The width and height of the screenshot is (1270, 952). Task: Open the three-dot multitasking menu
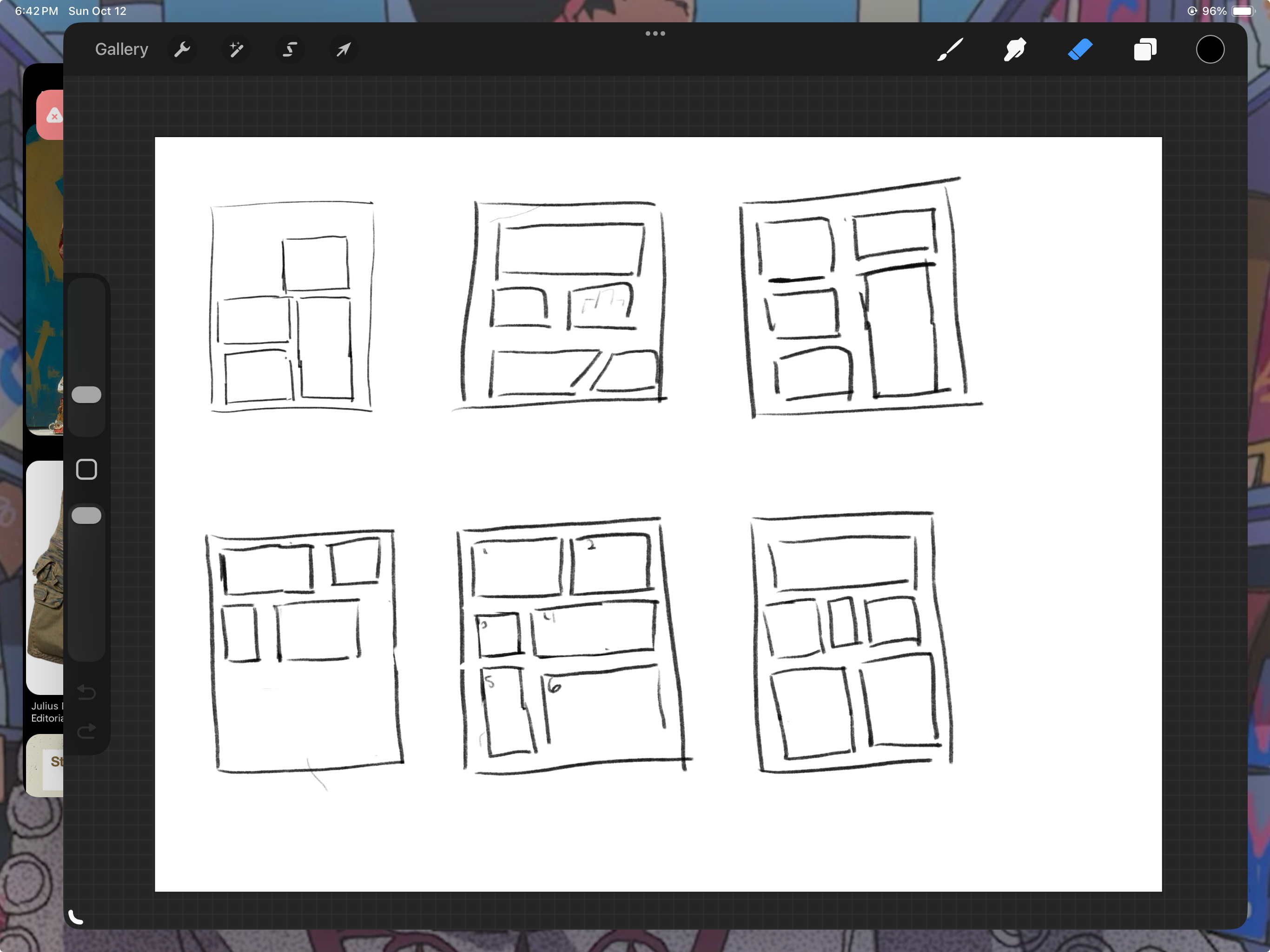[x=655, y=33]
